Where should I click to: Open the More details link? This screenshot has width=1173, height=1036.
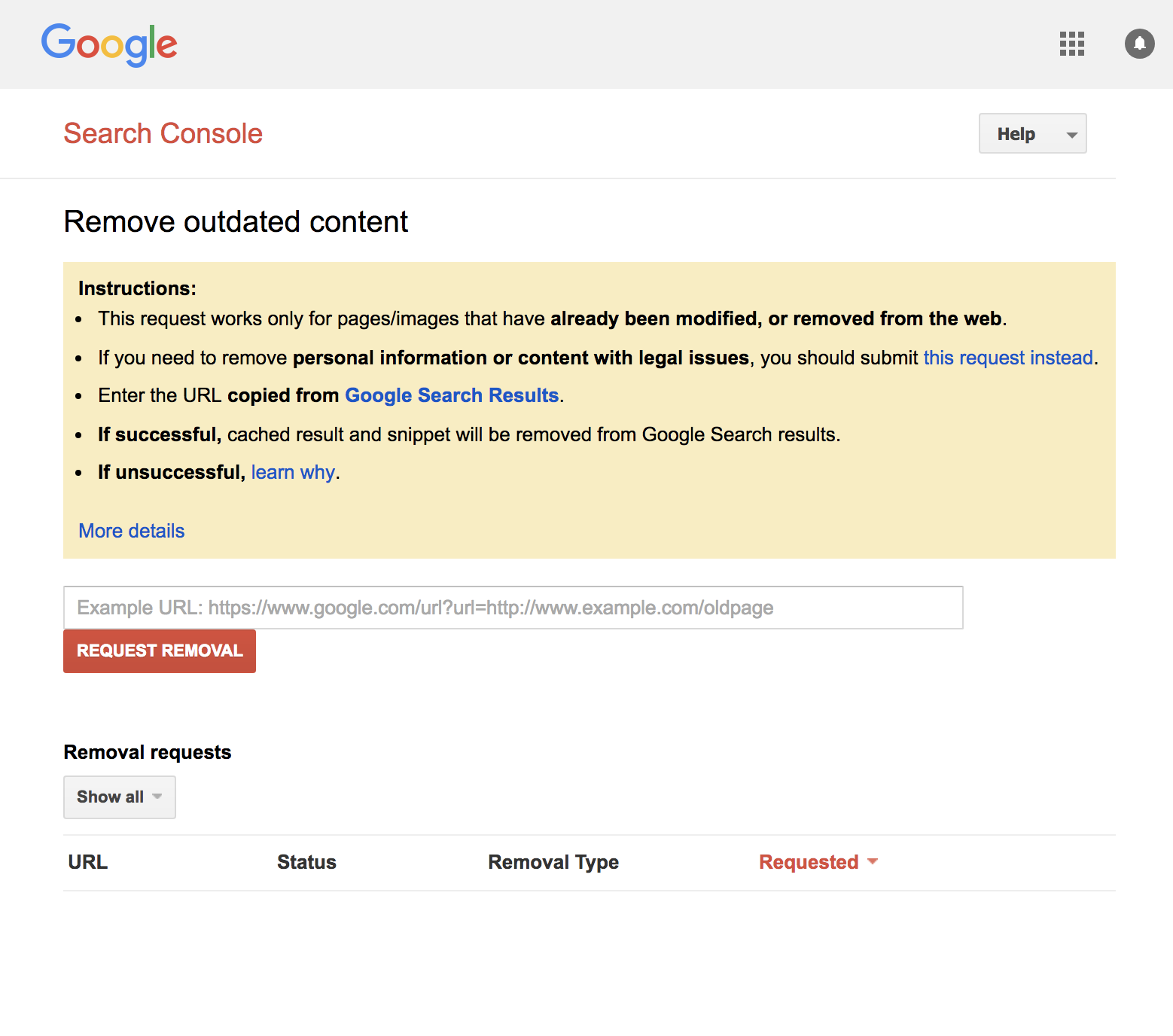pyautogui.click(x=132, y=531)
